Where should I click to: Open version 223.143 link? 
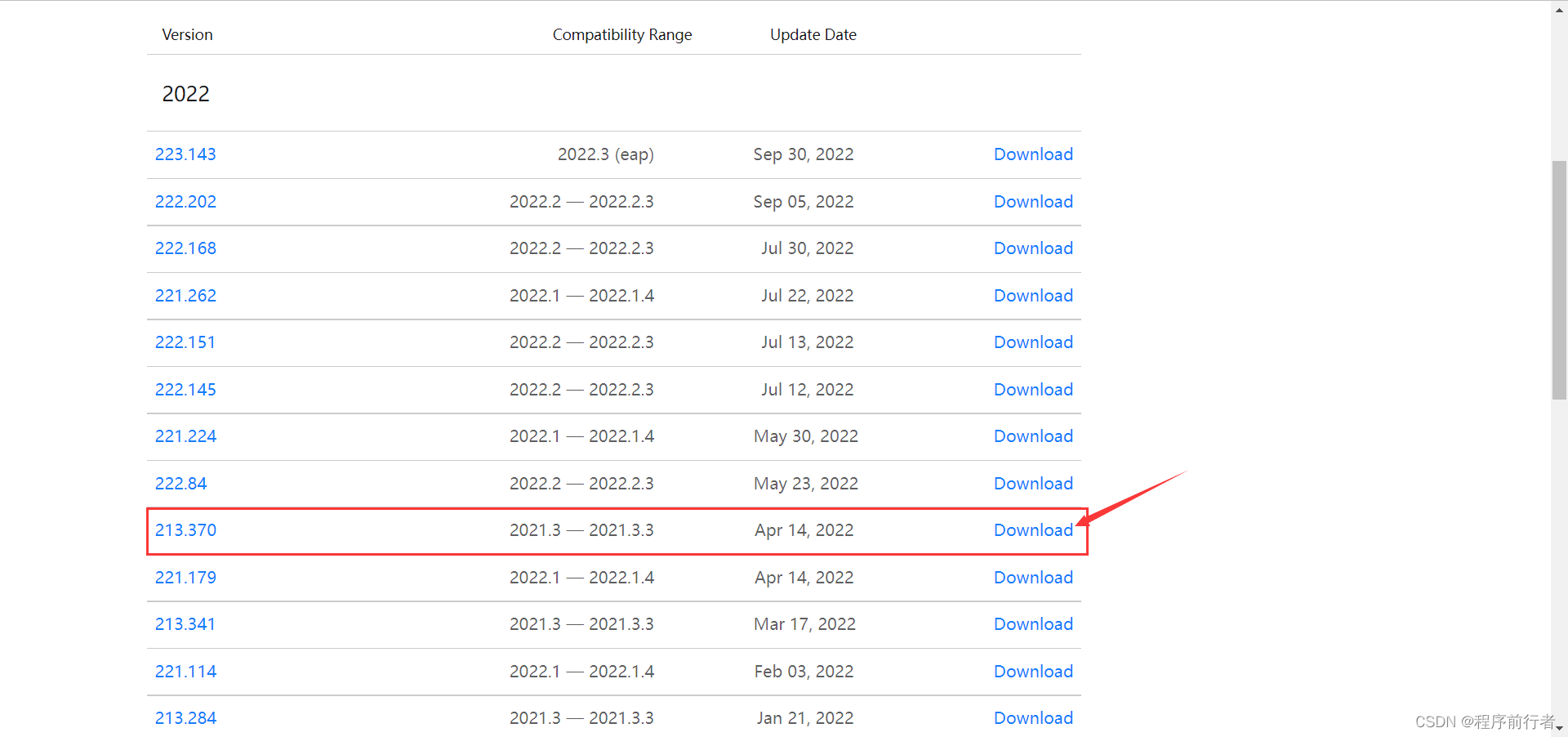point(185,154)
